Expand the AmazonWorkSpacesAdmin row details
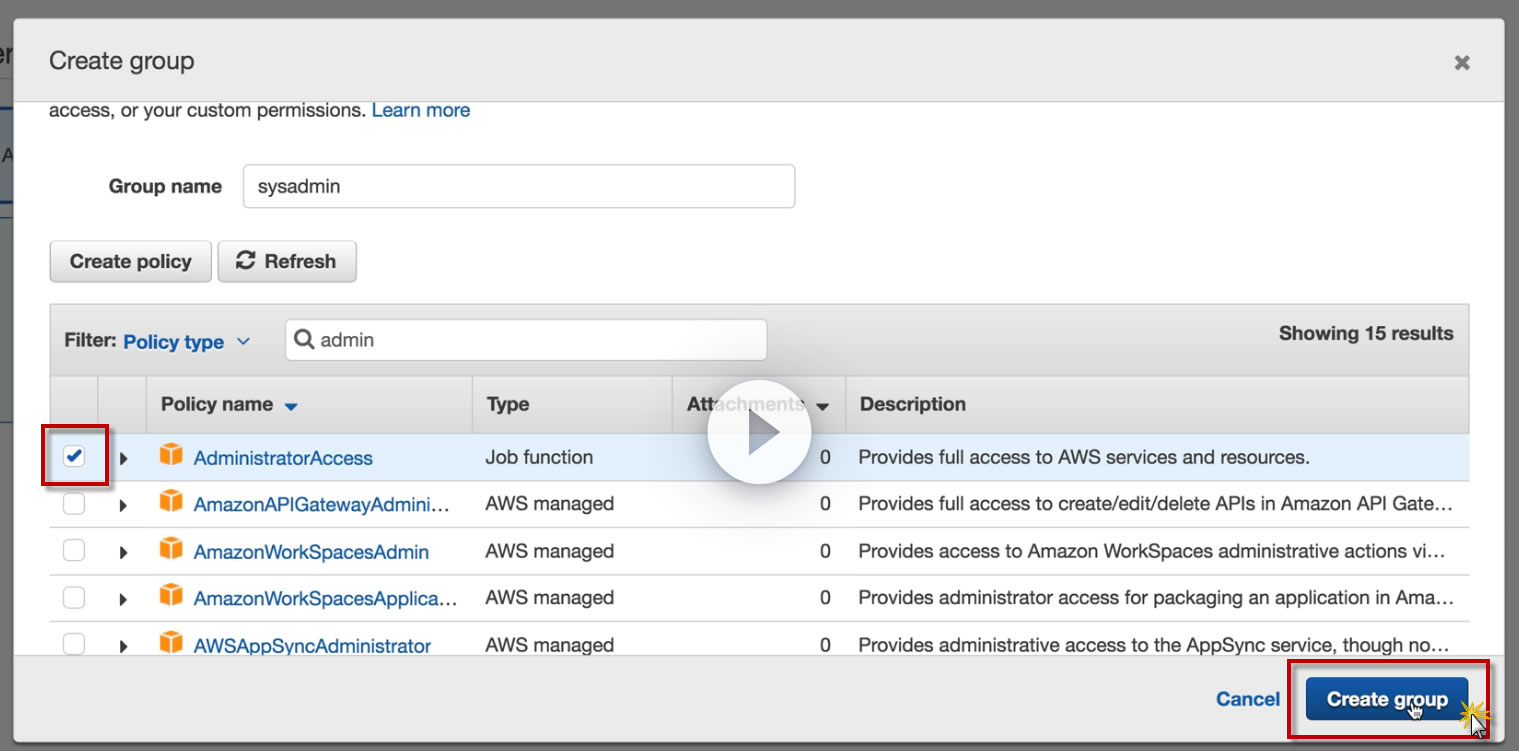This screenshot has width=1519, height=751. [x=124, y=552]
